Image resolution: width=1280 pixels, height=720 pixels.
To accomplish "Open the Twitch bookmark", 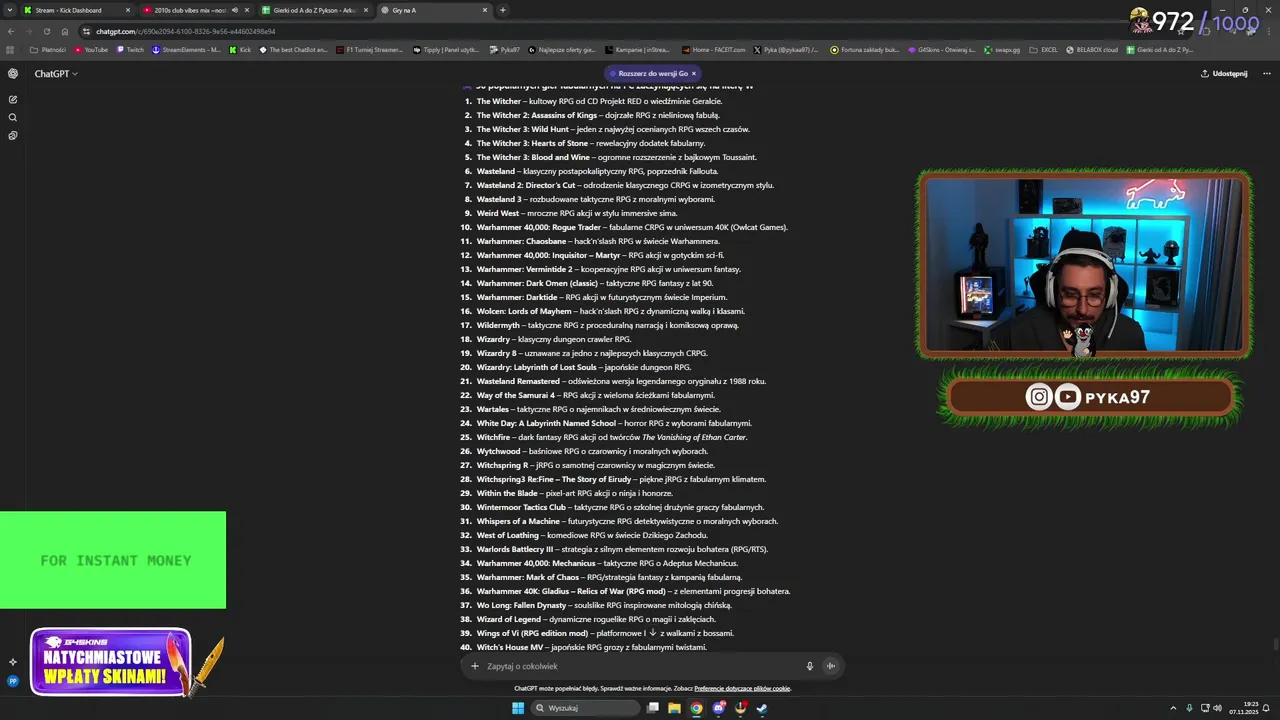I will 130,49.
